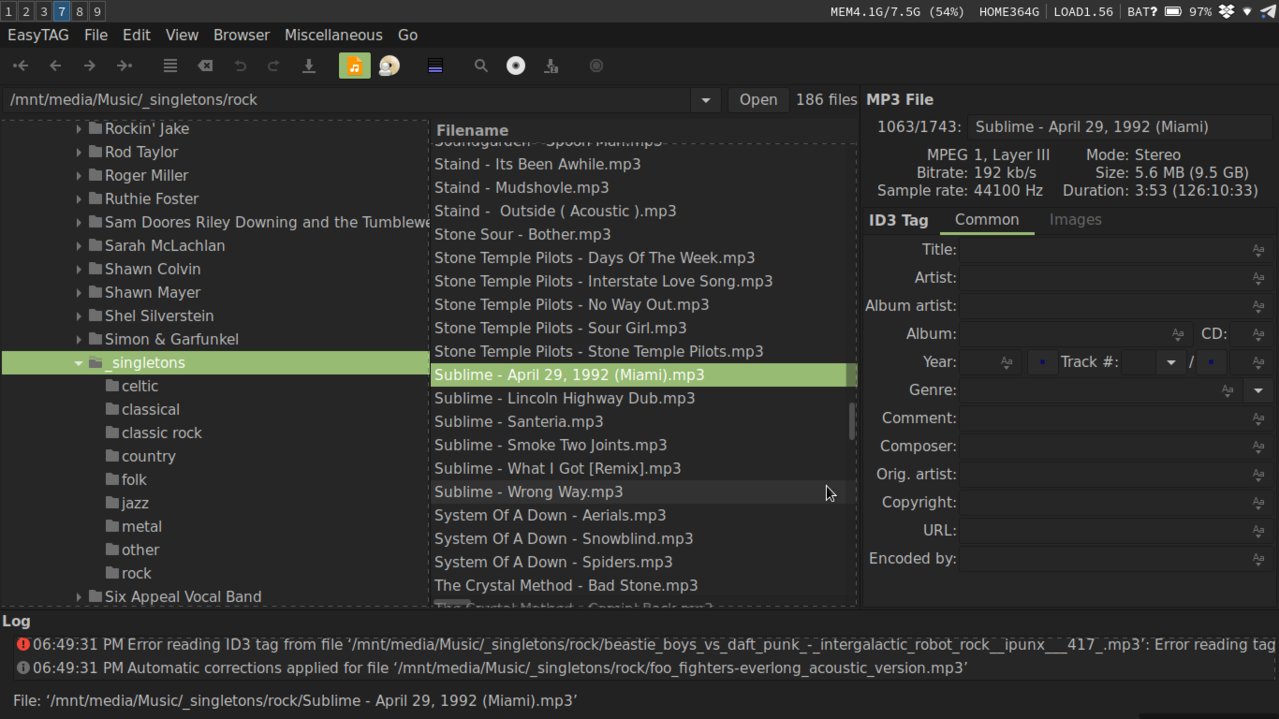Click the Telegram paper-plane tray icon
1279x719 pixels.
tap(1267, 12)
